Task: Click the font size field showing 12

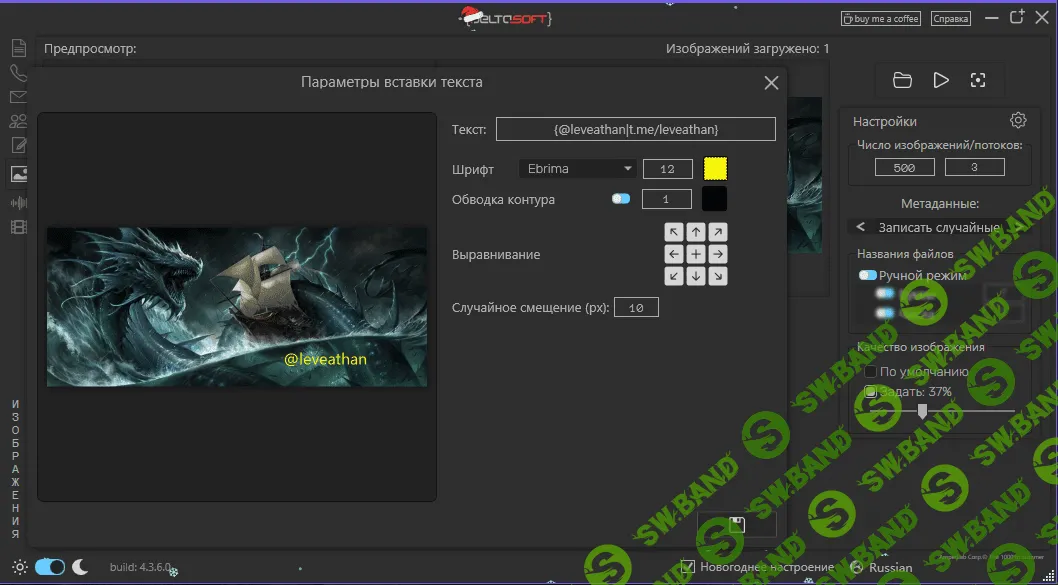Action: [668, 169]
